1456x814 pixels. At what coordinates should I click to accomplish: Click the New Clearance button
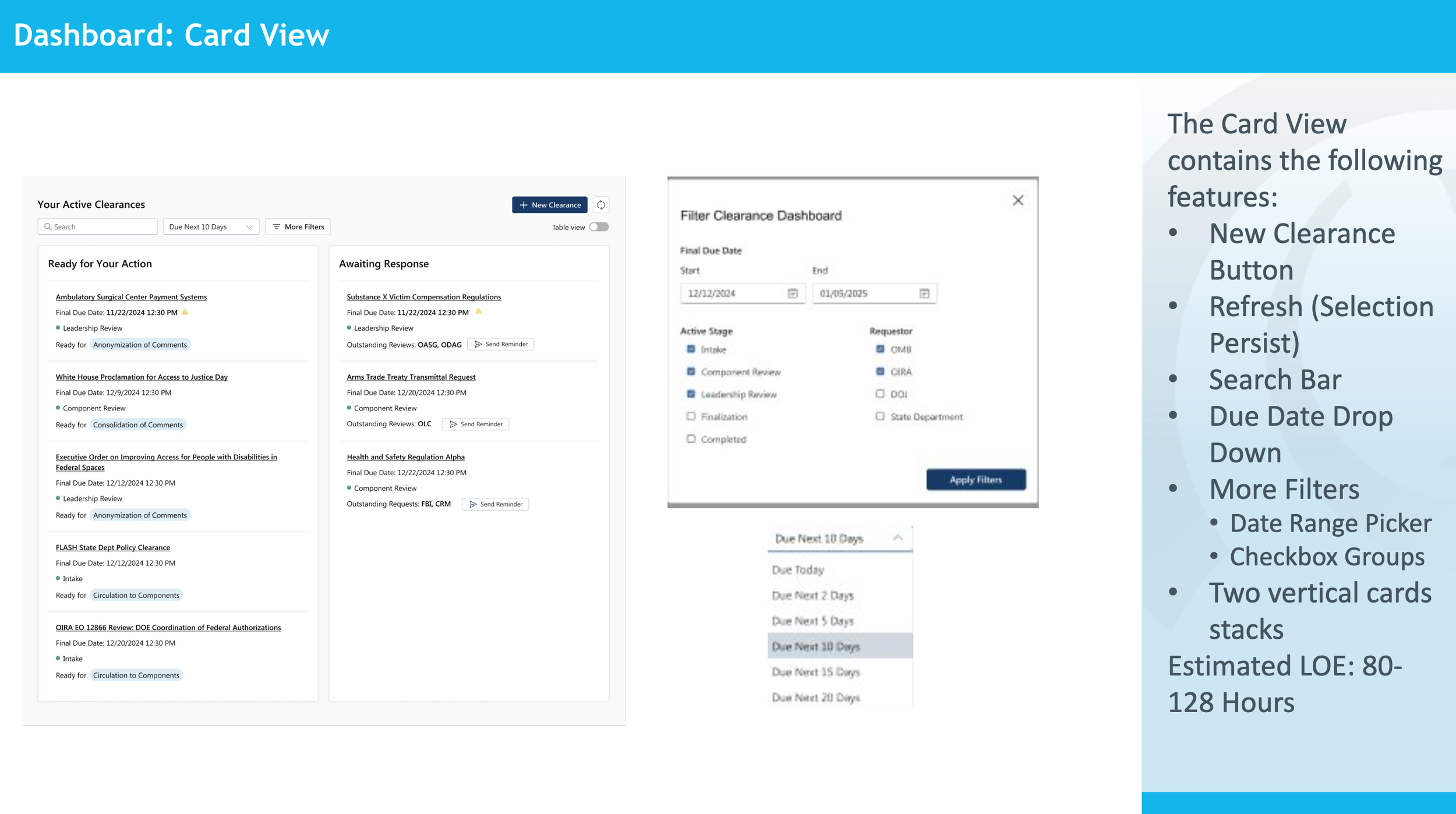point(549,205)
